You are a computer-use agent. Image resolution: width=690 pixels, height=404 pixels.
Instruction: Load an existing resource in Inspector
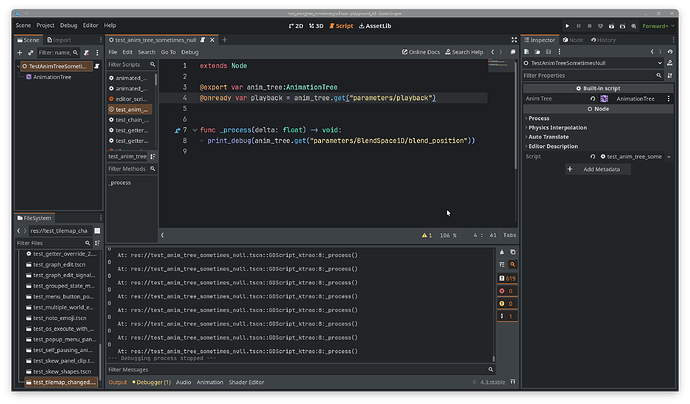click(x=537, y=51)
